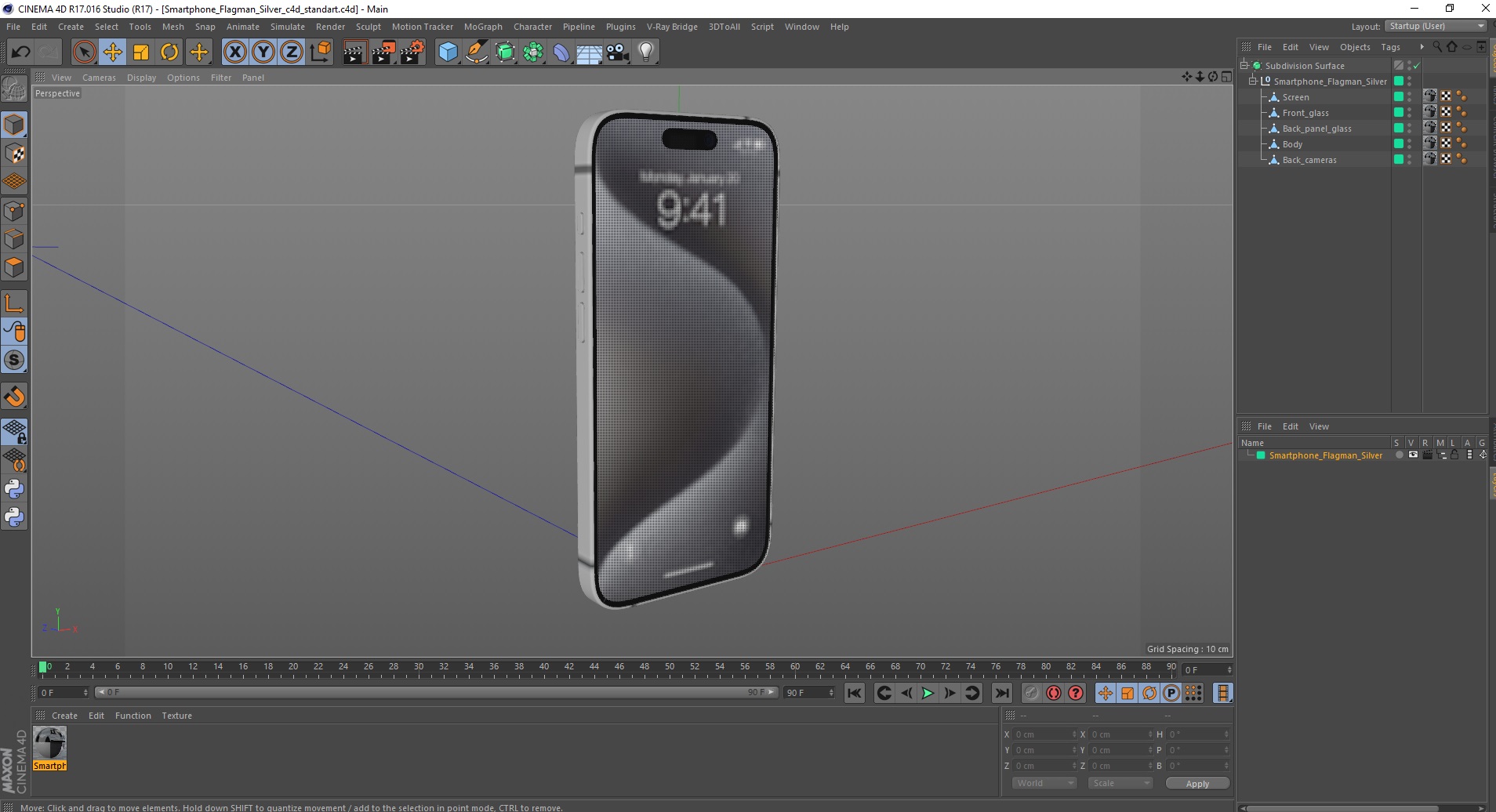Add a Floor environment object
The width and height of the screenshot is (1496, 812).
tap(589, 53)
